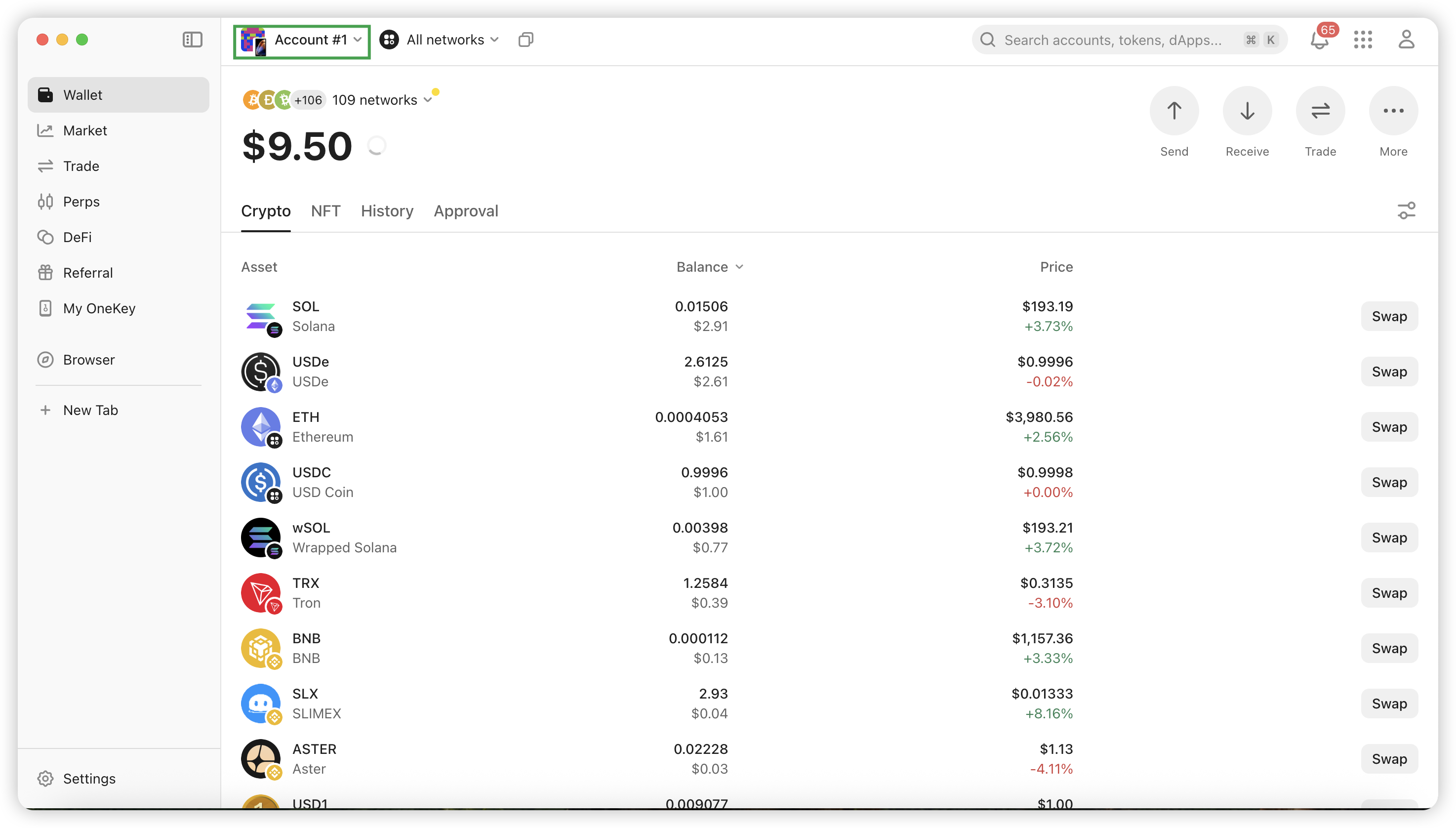Image resolution: width=1456 pixels, height=828 pixels.
Task: Switch to the History tab
Action: coord(387,211)
